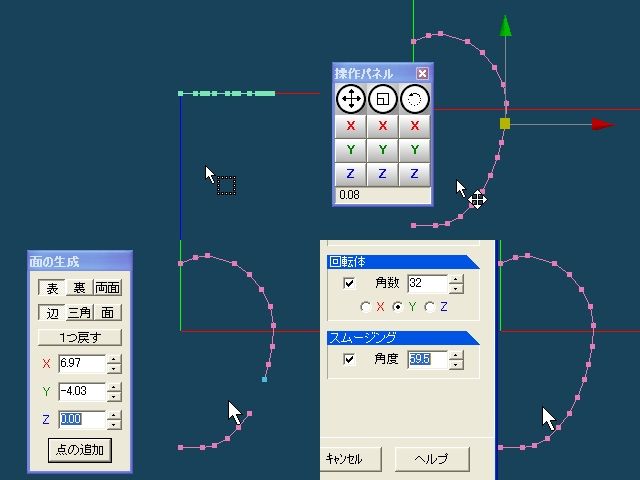Select the Z axis radio button
The height and width of the screenshot is (480, 640).
point(429,307)
